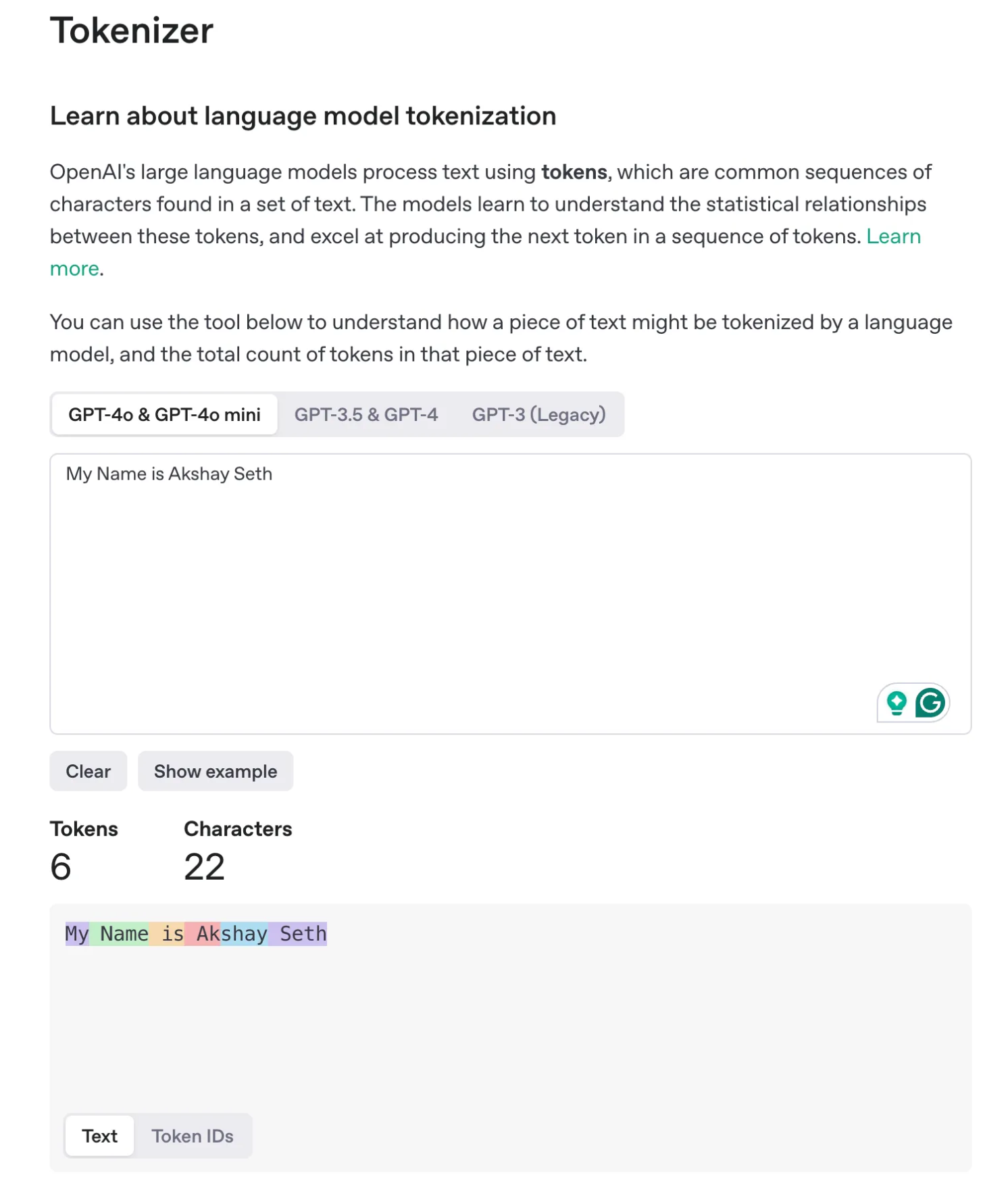Click the orange 'is' token highlight
Screen dimensions: 1008x1196
pos(167,934)
